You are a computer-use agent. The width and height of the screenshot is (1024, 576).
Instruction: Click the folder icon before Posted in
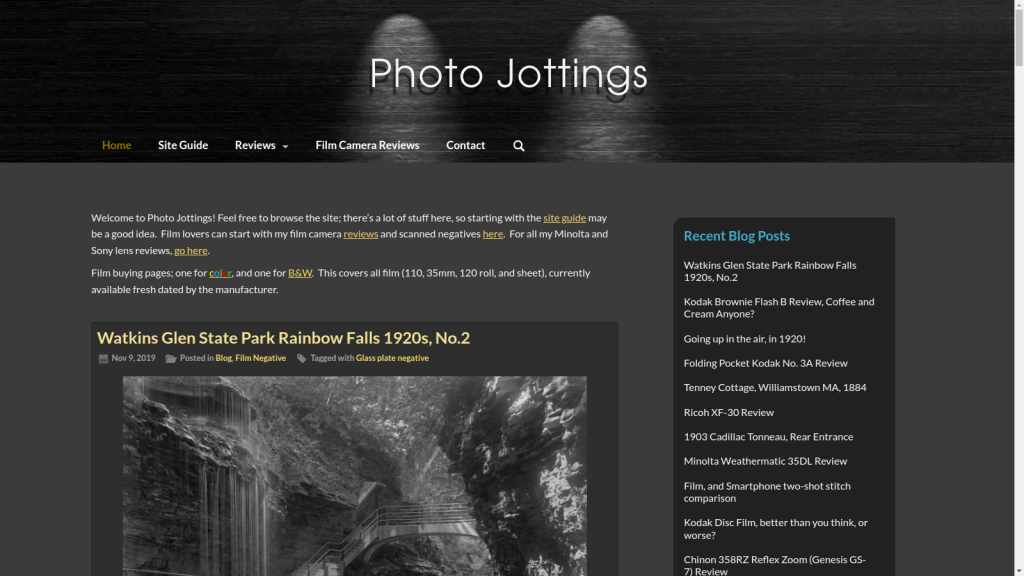(x=171, y=359)
